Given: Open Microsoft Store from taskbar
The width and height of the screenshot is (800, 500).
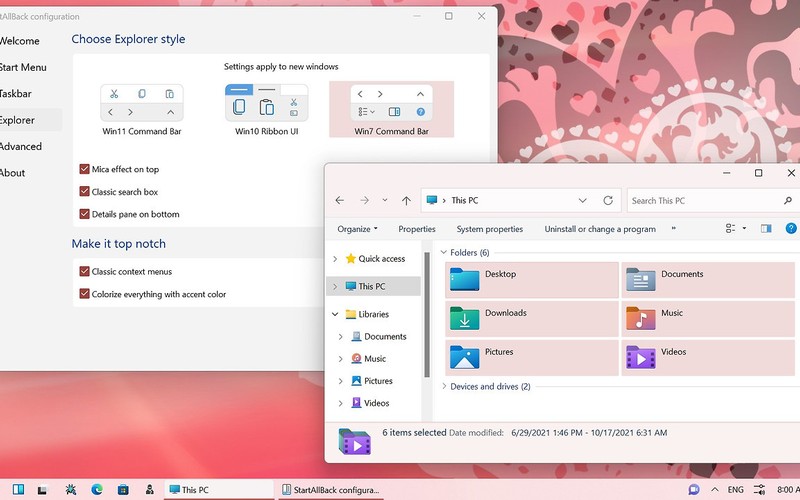Looking at the screenshot, I should tap(123, 490).
